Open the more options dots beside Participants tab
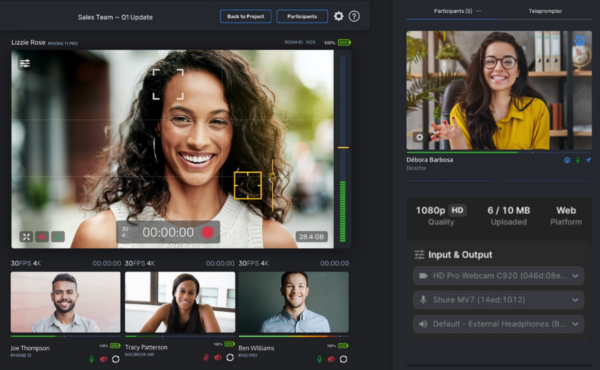This screenshot has height=370, width=600. [478, 11]
